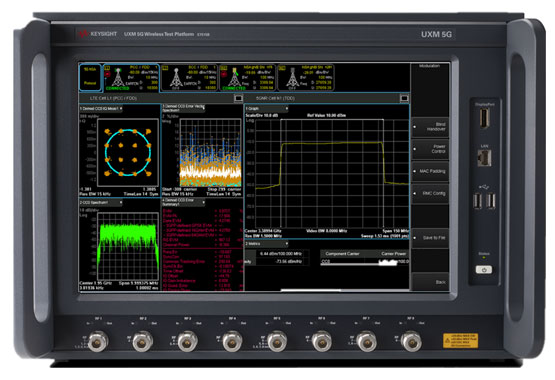Open the '2 CC0 Spectrum' window dropdown
Image resolution: width=555 pixels, height=380 pixels.
pyautogui.click(x=101, y=202)
